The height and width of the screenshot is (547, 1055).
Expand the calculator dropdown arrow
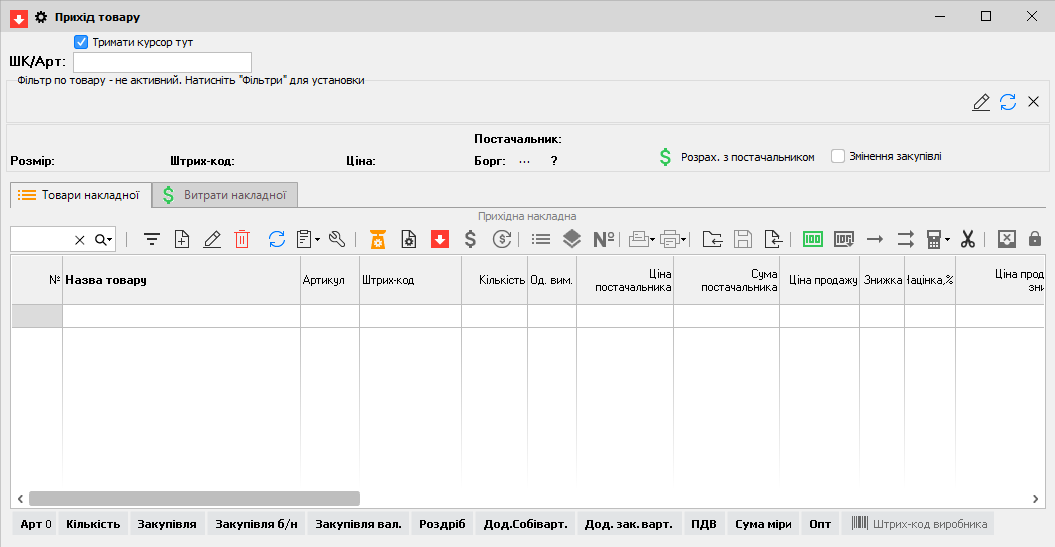tap(947, 240)
